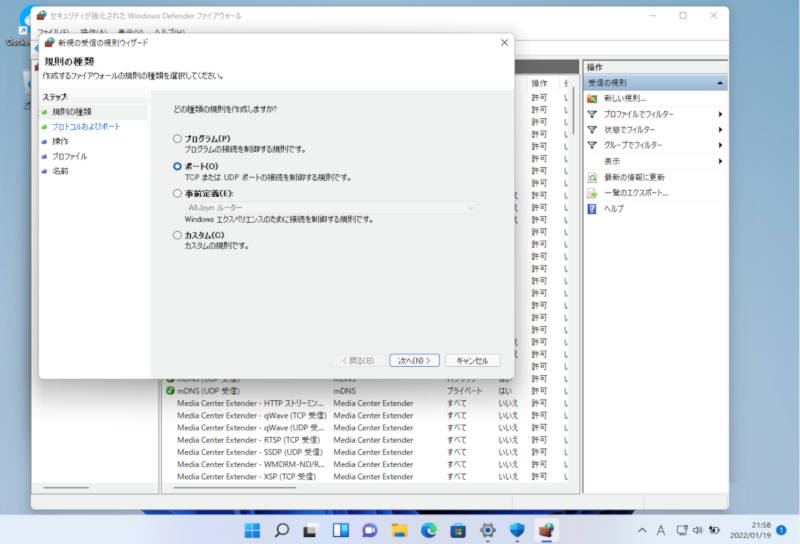This screenshot has height=544, width=800.
Task: Go to the プロトコルおよびポート step
Action: 86,127
